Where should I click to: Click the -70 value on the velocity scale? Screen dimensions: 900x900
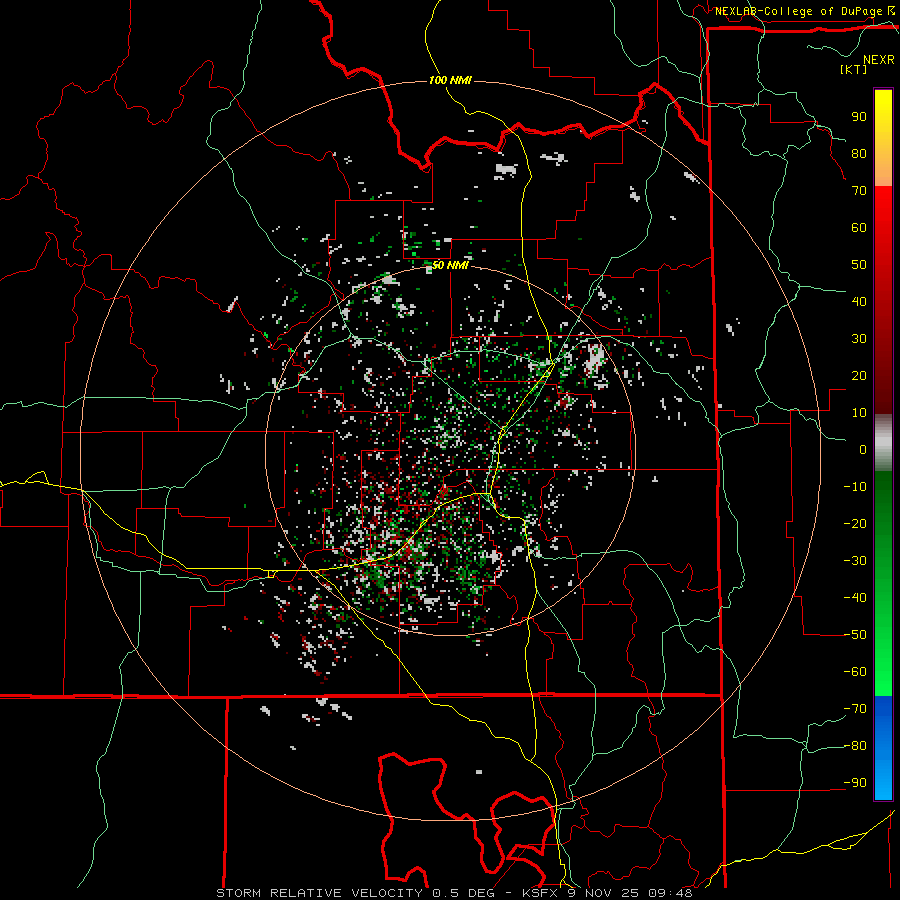[855, 709]
